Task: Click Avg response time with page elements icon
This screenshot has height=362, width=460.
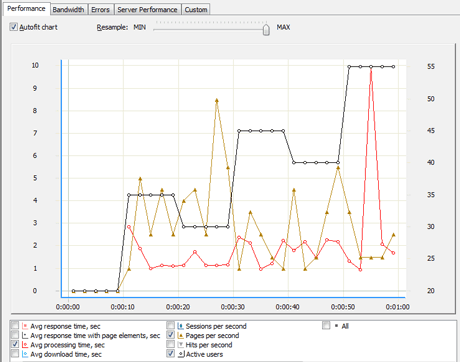Action: 25,335
